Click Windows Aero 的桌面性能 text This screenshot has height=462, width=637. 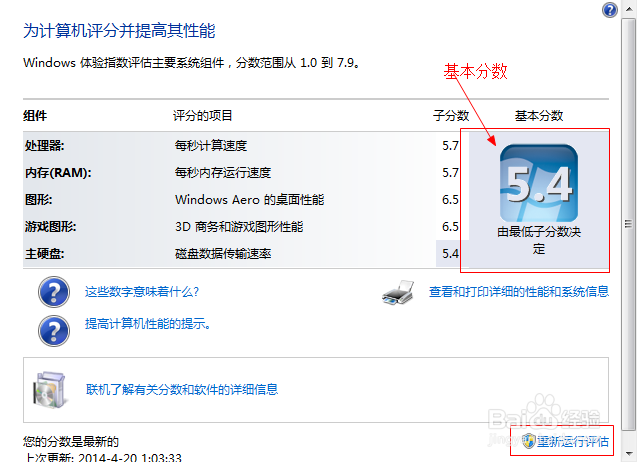(249, 200)
